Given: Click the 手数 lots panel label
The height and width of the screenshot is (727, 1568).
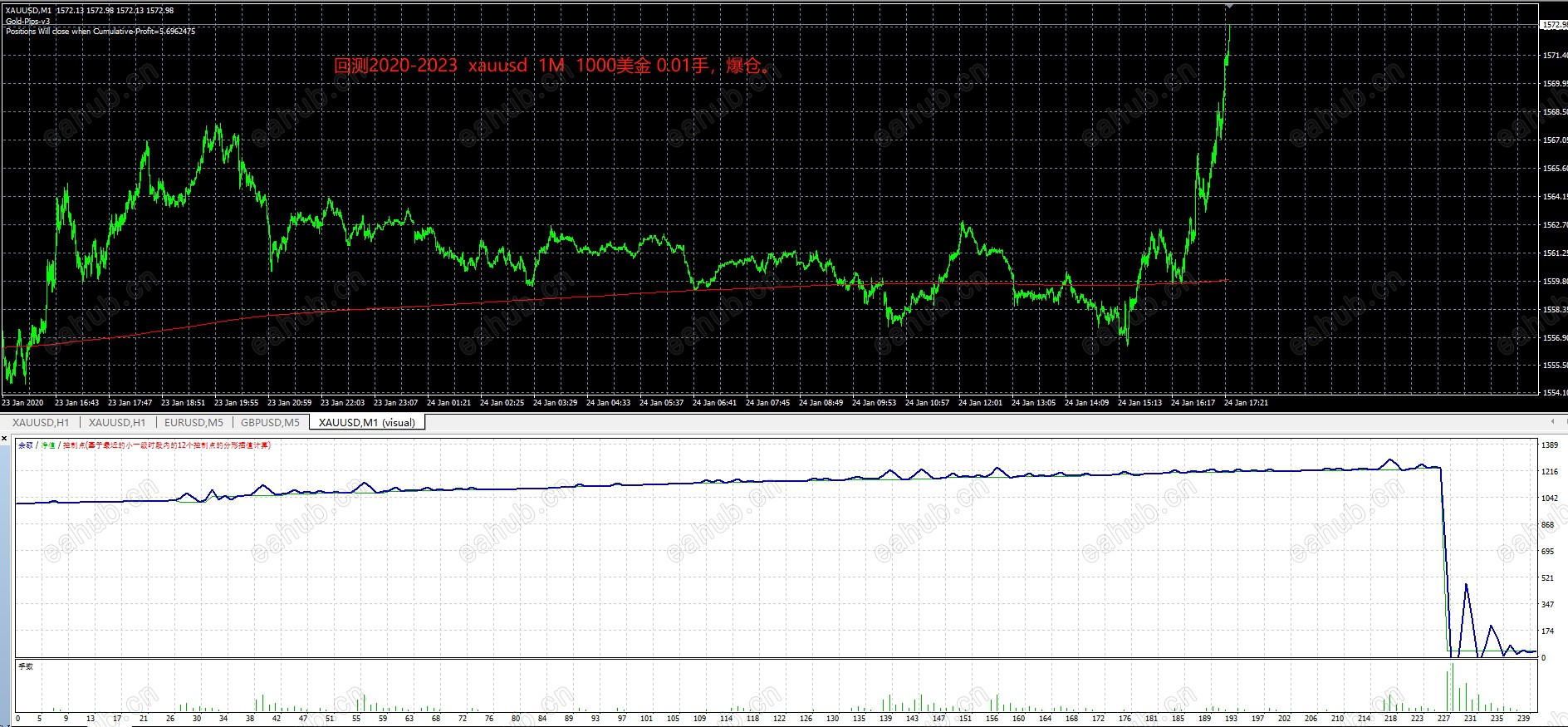Looking at the screenshot, I should coord(26,666).
